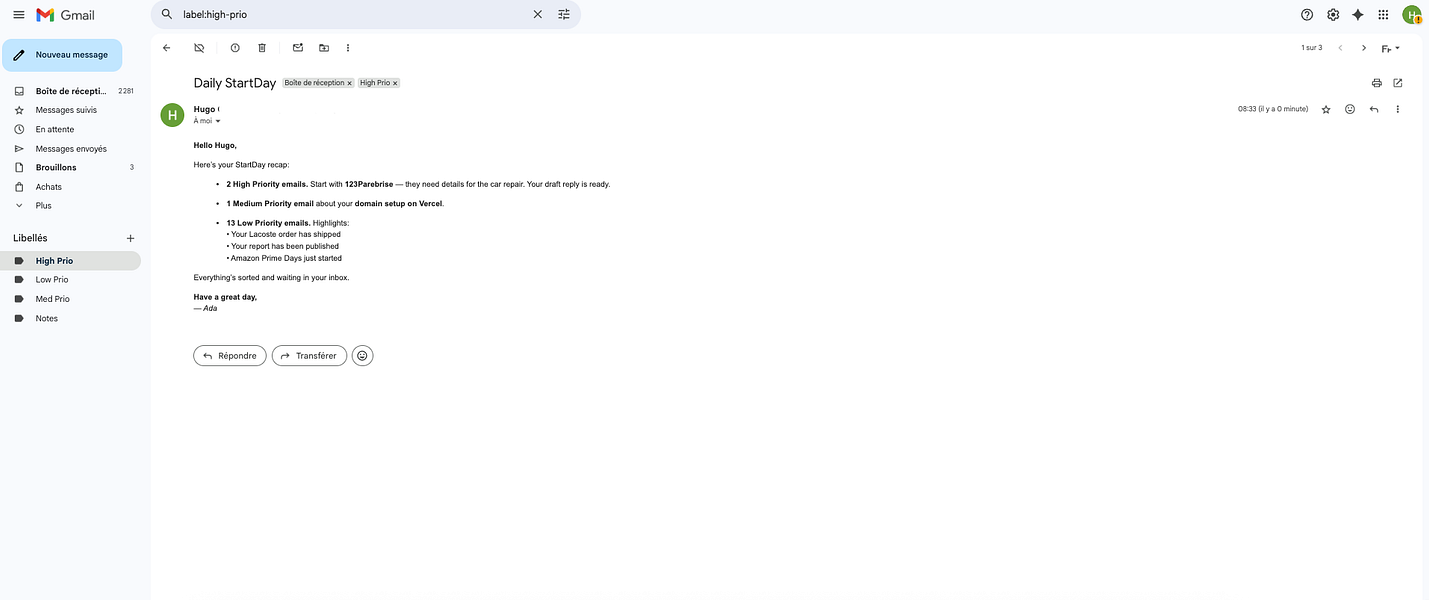The height and width of the screenshot is (600, 1429).
Task: Click the 'Répondre' button
Action: 230,355
